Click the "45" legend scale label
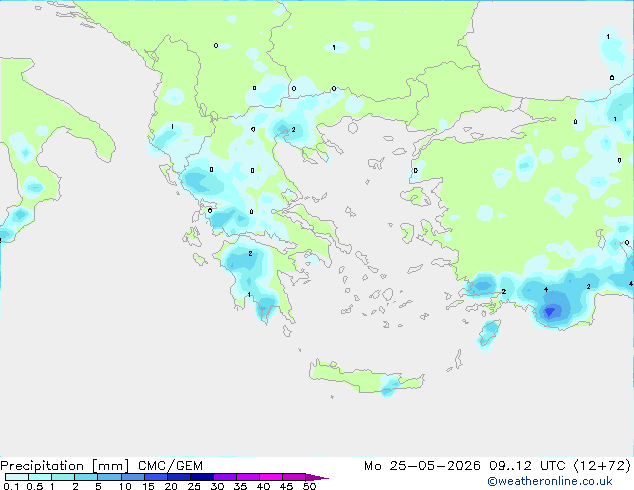The height and width of the screenshot is (490, 634). 286,486
